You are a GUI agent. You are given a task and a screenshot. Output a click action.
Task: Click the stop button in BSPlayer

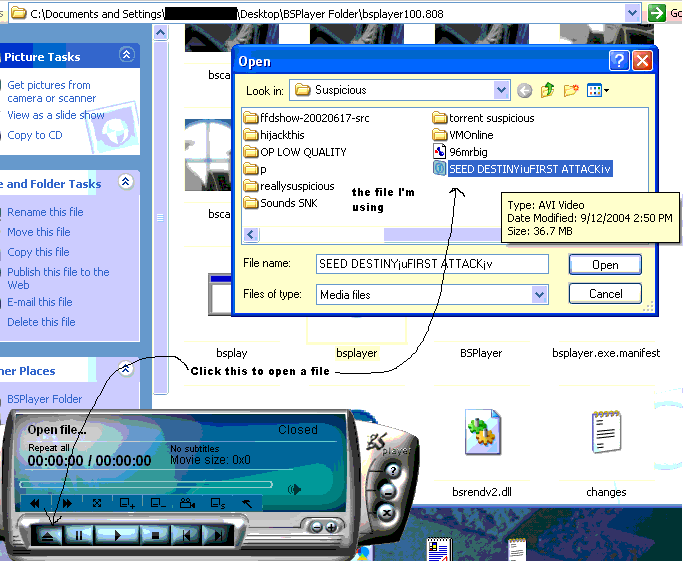155,535
